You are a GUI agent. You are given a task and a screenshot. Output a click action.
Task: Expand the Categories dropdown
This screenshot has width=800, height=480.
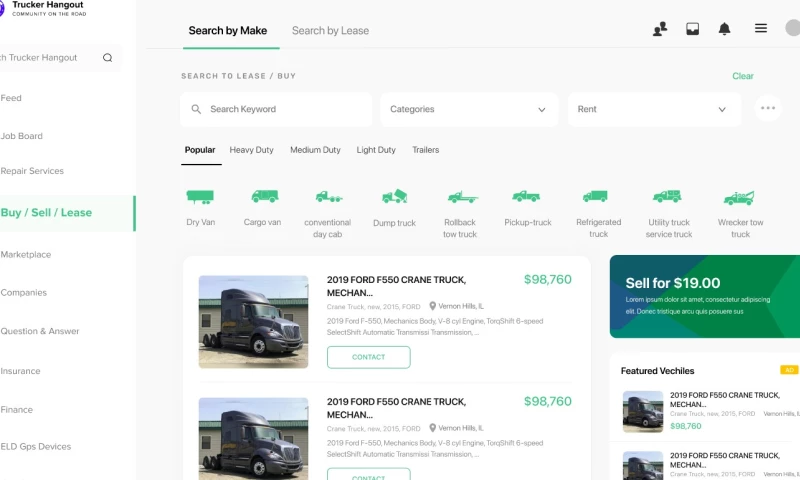click(x=469, y=109)
